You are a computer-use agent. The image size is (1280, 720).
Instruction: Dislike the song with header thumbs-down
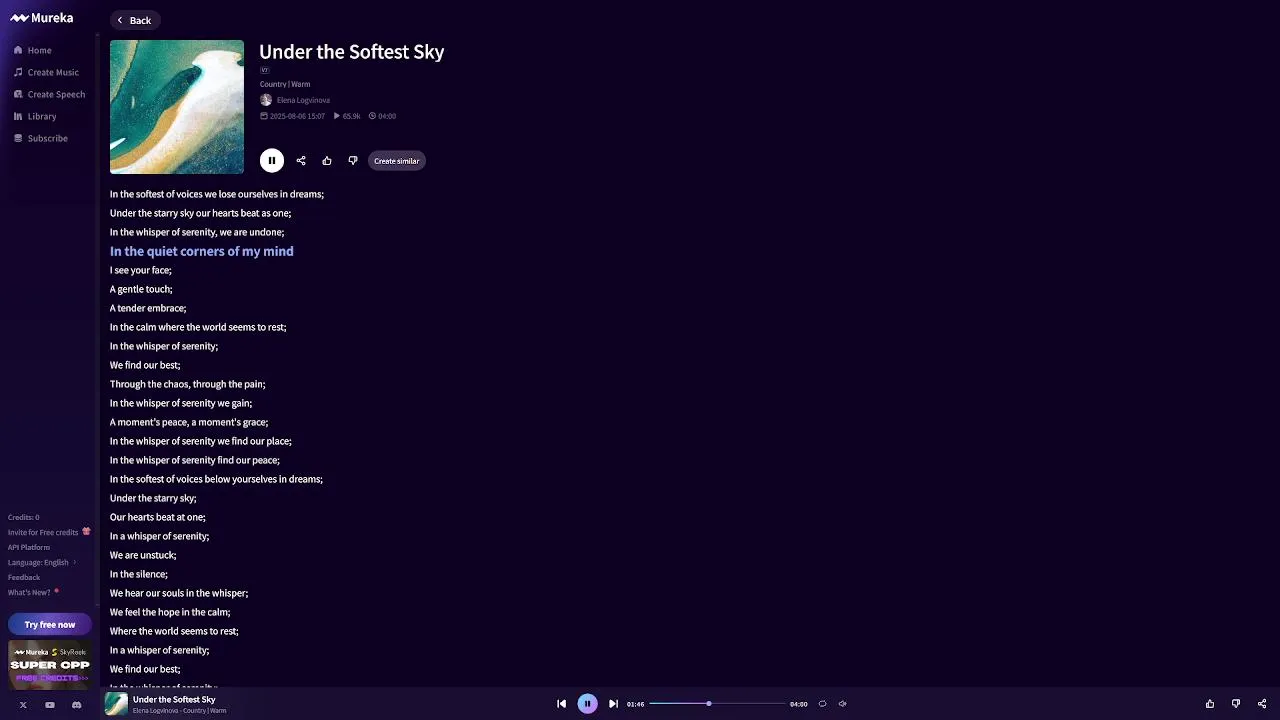pos(353,161)
